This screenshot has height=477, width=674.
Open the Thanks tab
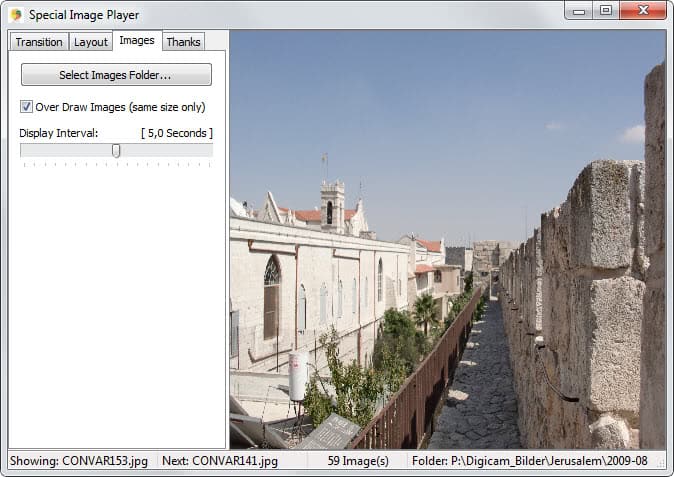point(184,42)
